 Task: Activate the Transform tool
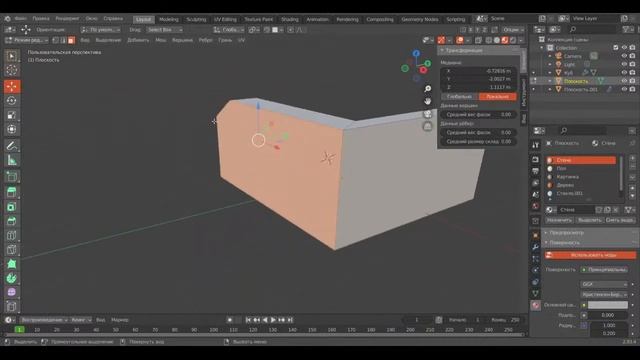pos(11,129)
